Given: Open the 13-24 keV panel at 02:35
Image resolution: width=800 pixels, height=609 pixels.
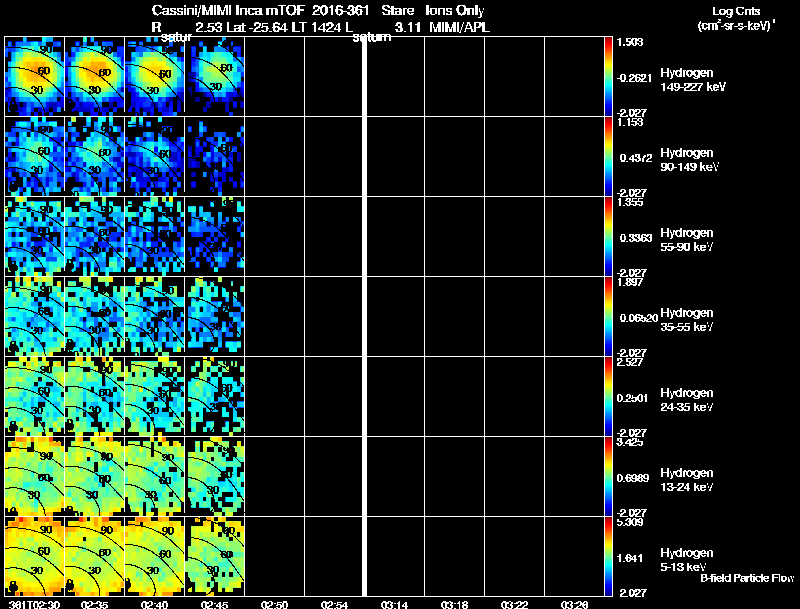Looking at the screenshot, I should click(x=94, y=476).
